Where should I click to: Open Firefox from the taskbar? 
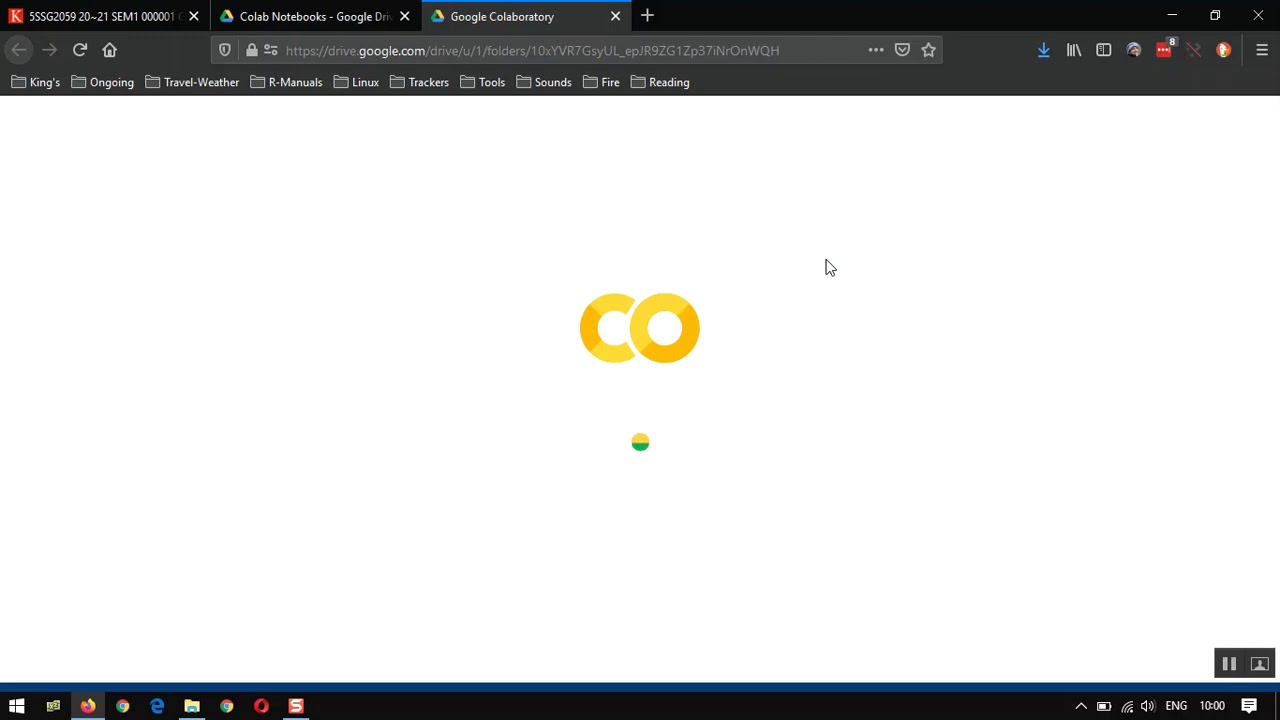click(x=88, y=706)
